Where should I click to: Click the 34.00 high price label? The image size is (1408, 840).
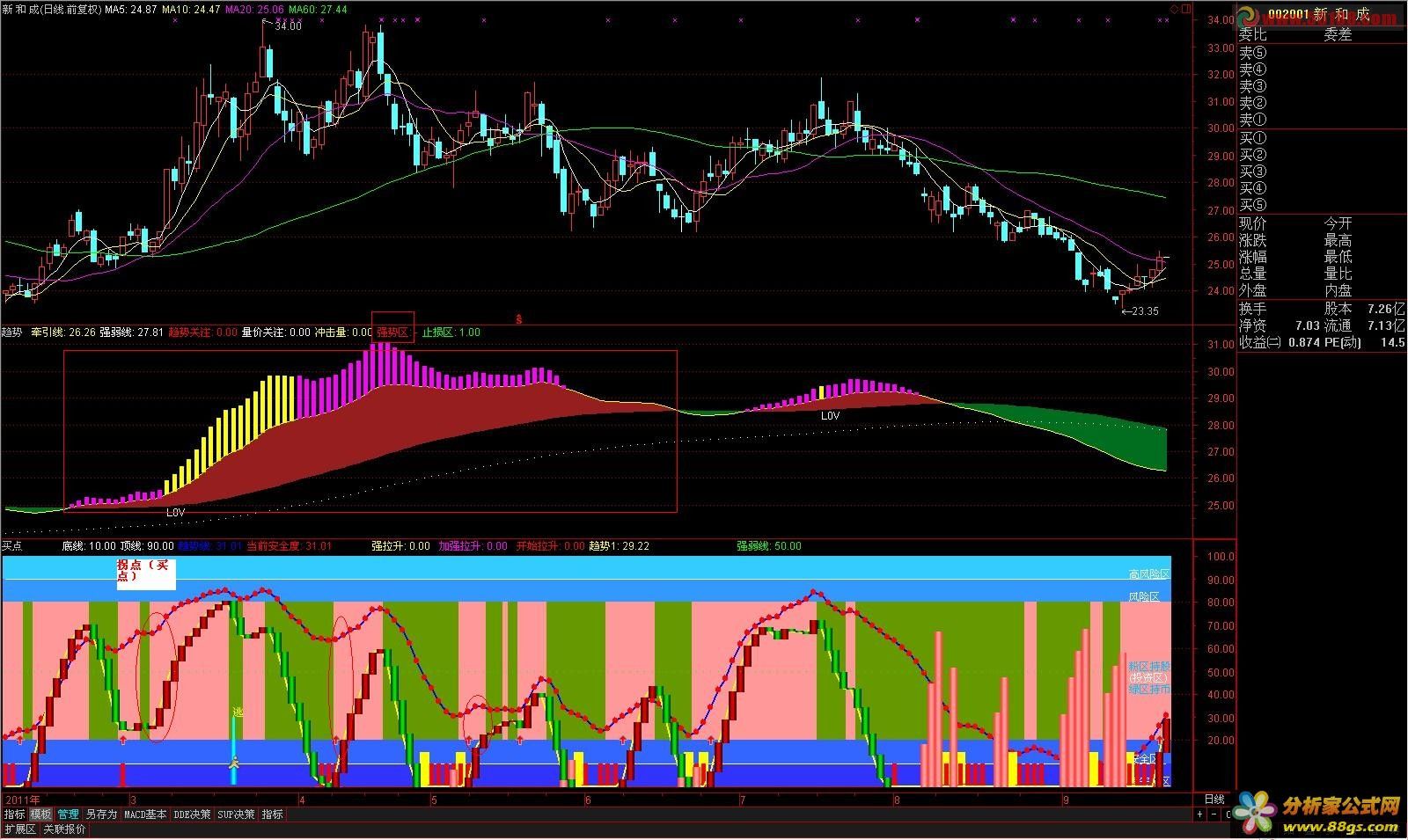pos(288,26)
